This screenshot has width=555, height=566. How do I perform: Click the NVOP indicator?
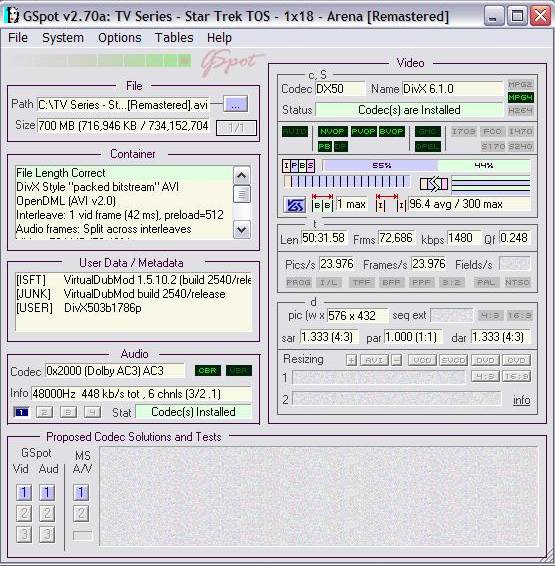click(332, 131)
